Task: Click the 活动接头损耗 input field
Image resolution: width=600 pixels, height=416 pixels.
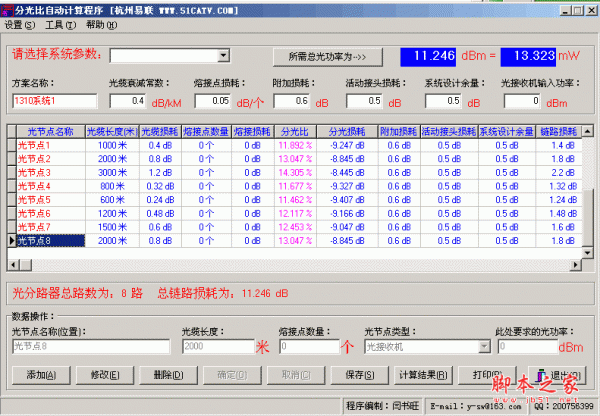Action: pyautogui.click(x=364, y=101)
